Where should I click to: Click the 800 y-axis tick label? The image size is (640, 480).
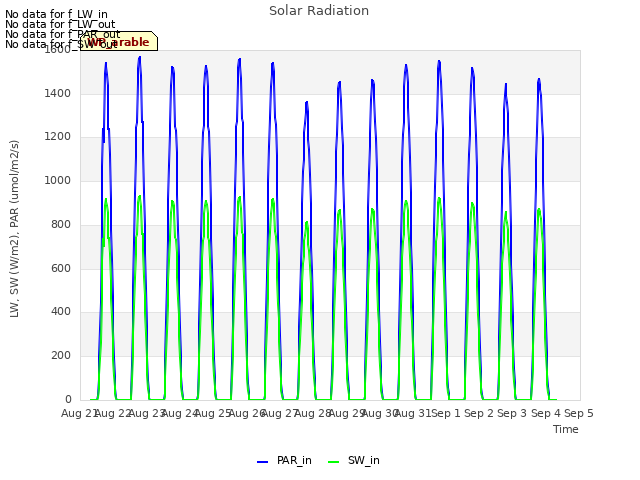(61, 224)
